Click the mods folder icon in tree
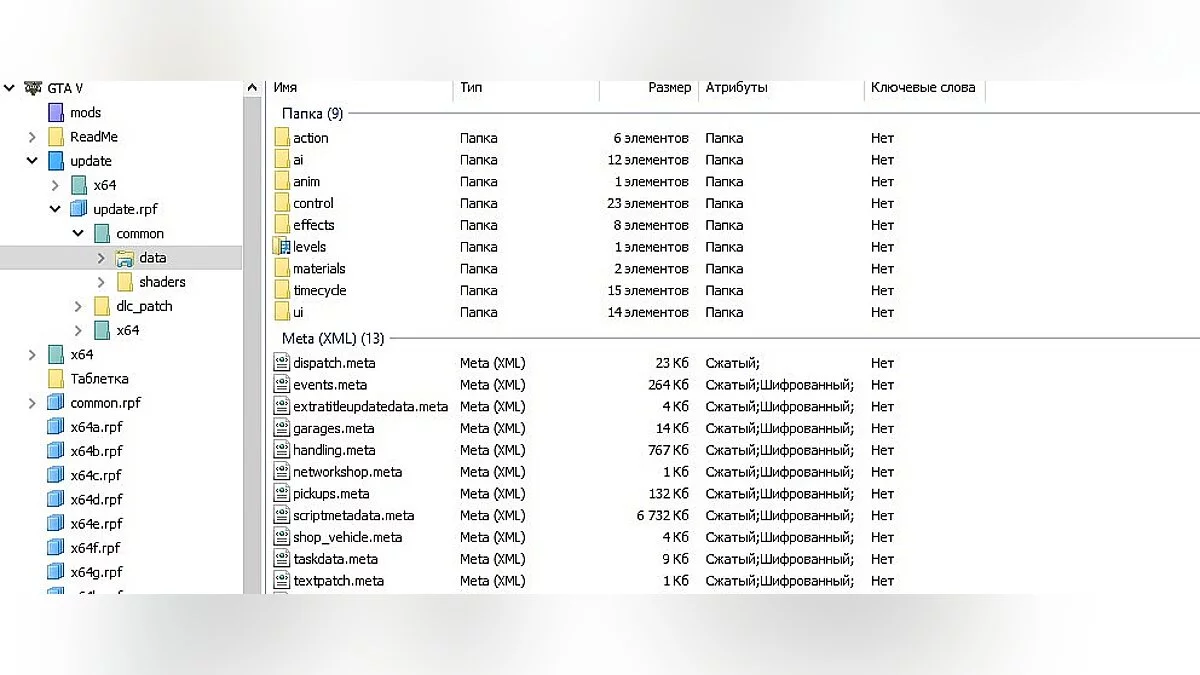The width and height of the screenshot is (1200, 675). (x=56, y=113)
